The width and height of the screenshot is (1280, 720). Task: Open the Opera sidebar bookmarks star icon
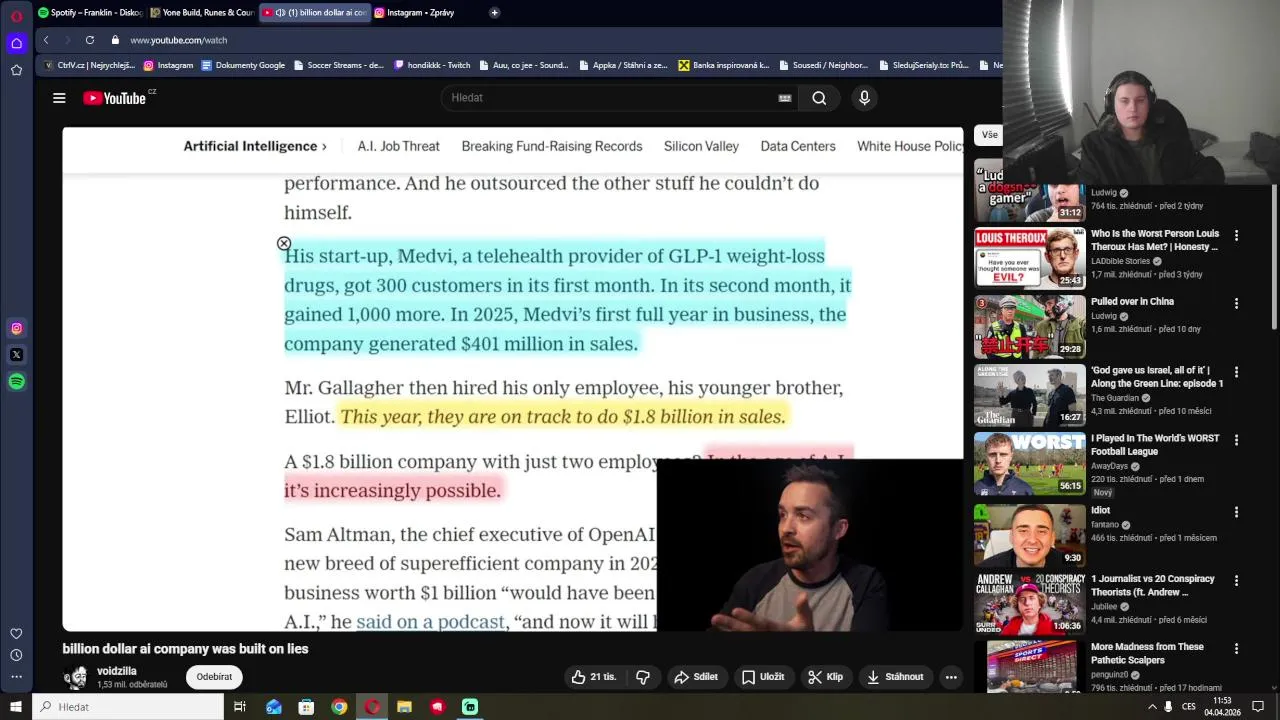pos(16,70)
